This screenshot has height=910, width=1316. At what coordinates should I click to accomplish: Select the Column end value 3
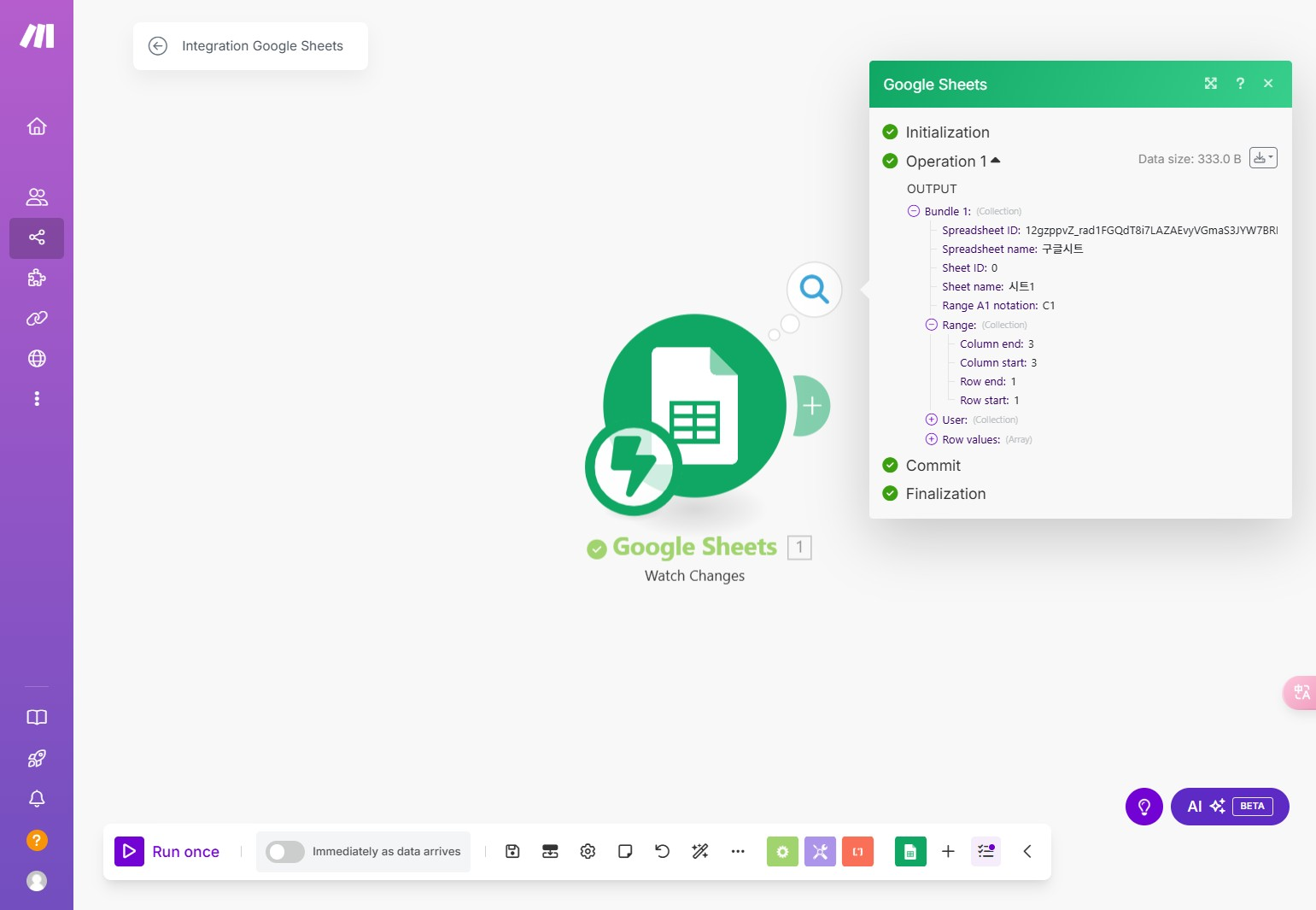(x=1031, y=344)
